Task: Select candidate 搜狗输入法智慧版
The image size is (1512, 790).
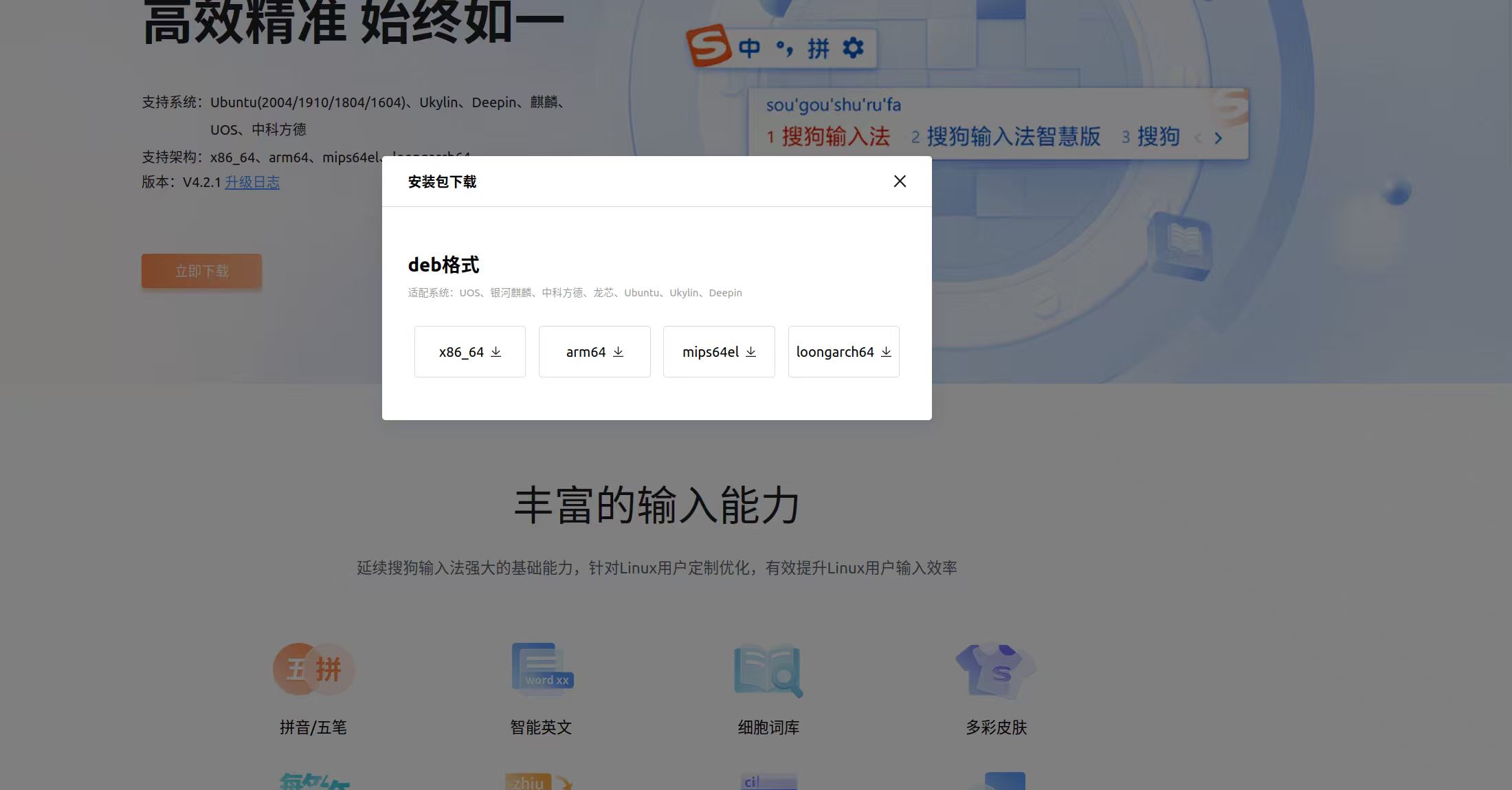Action: click(1005, 136)
